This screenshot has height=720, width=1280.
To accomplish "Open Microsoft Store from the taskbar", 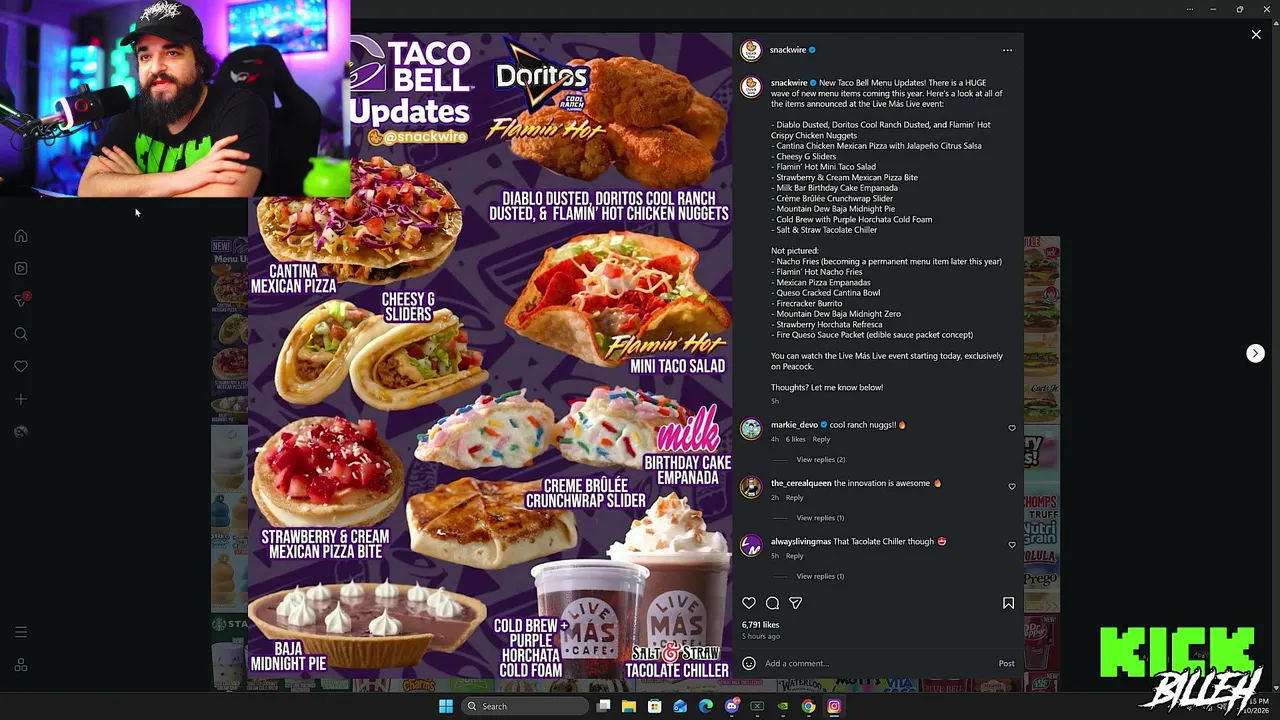I will (654, 706).
